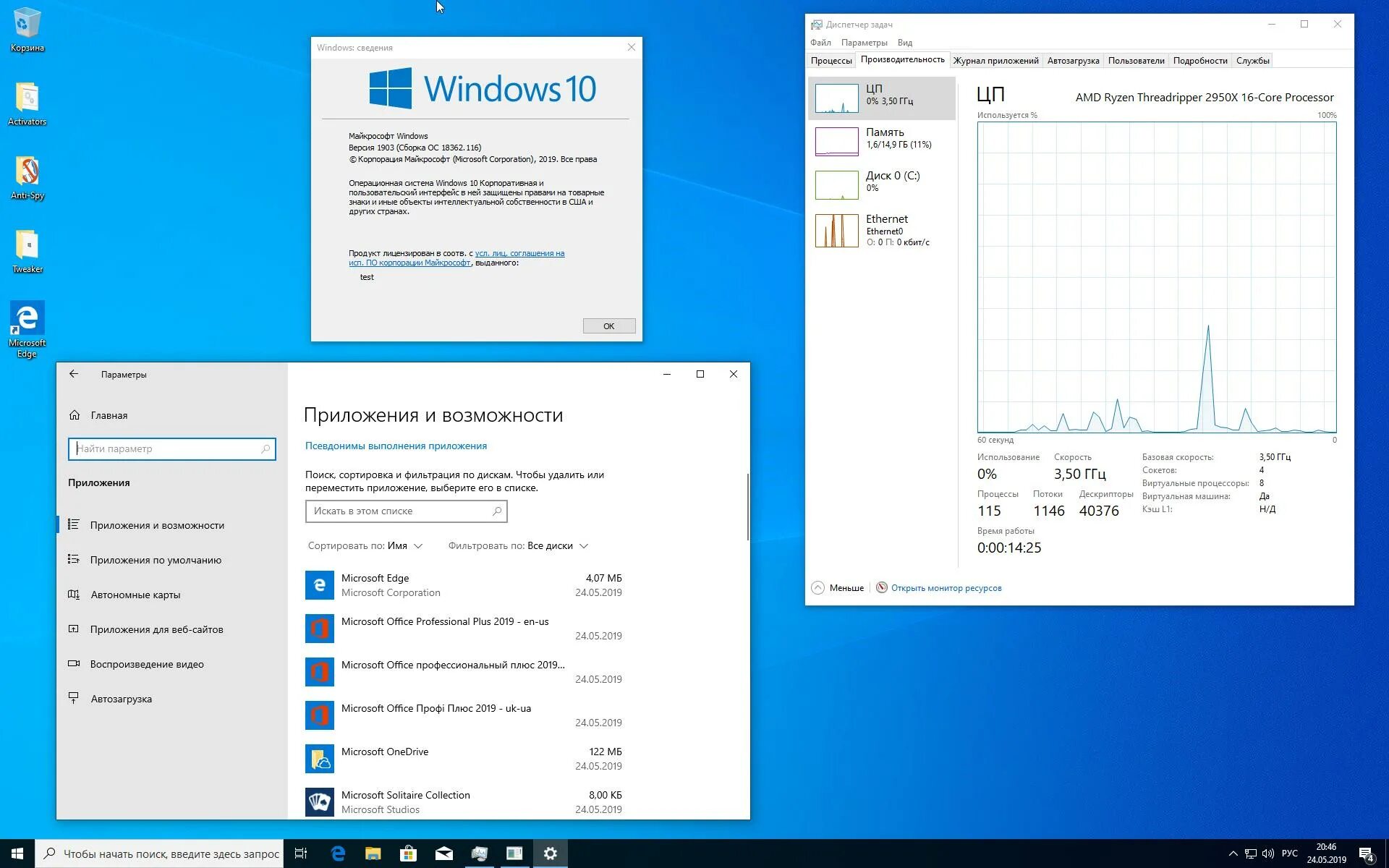The image size is (1389, 868).
Task: Click the Settings gear taskbar icon
Action: coord(550,854)
